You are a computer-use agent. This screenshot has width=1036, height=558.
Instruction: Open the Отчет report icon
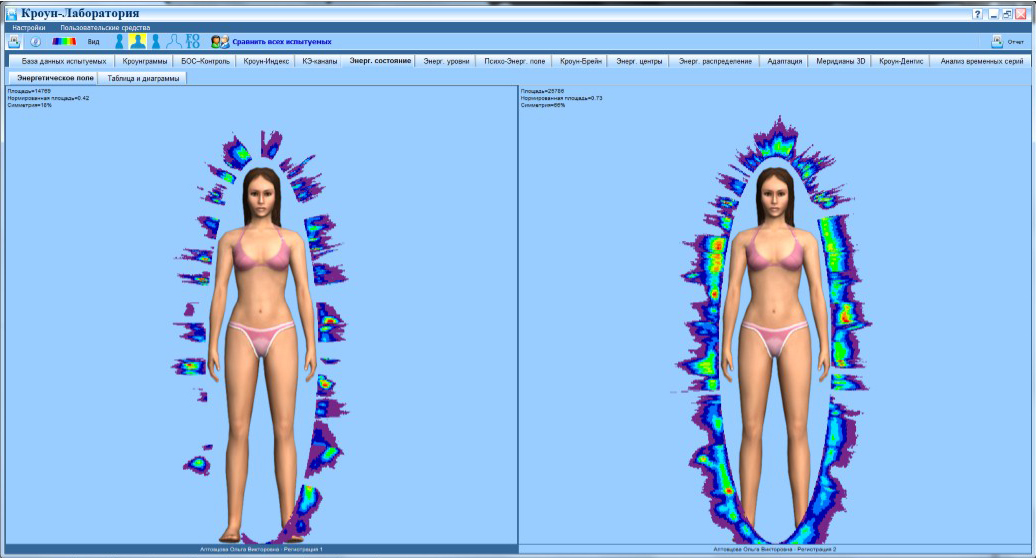pos(997,42)
